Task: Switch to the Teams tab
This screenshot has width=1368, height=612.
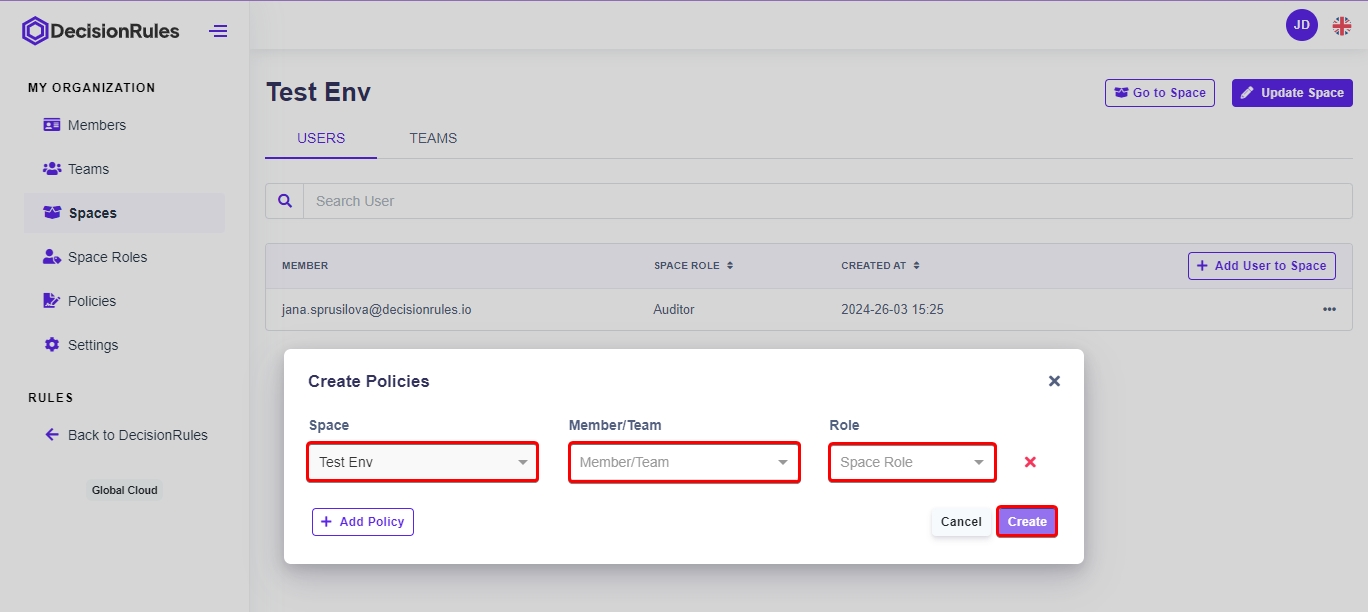Action: pos(433,138)
